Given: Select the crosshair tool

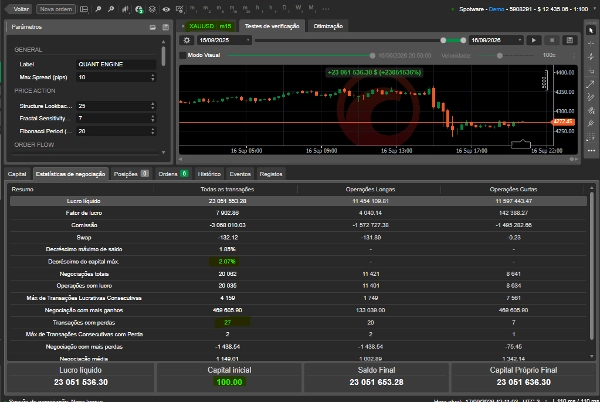Looking at the screenshot, I should click(591, 44).
